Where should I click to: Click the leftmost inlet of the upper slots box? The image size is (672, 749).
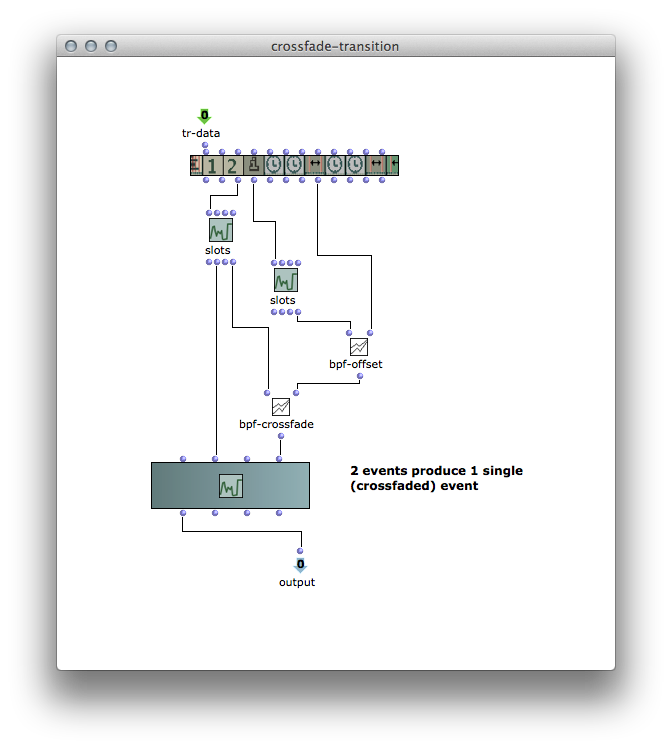point(209,213)
